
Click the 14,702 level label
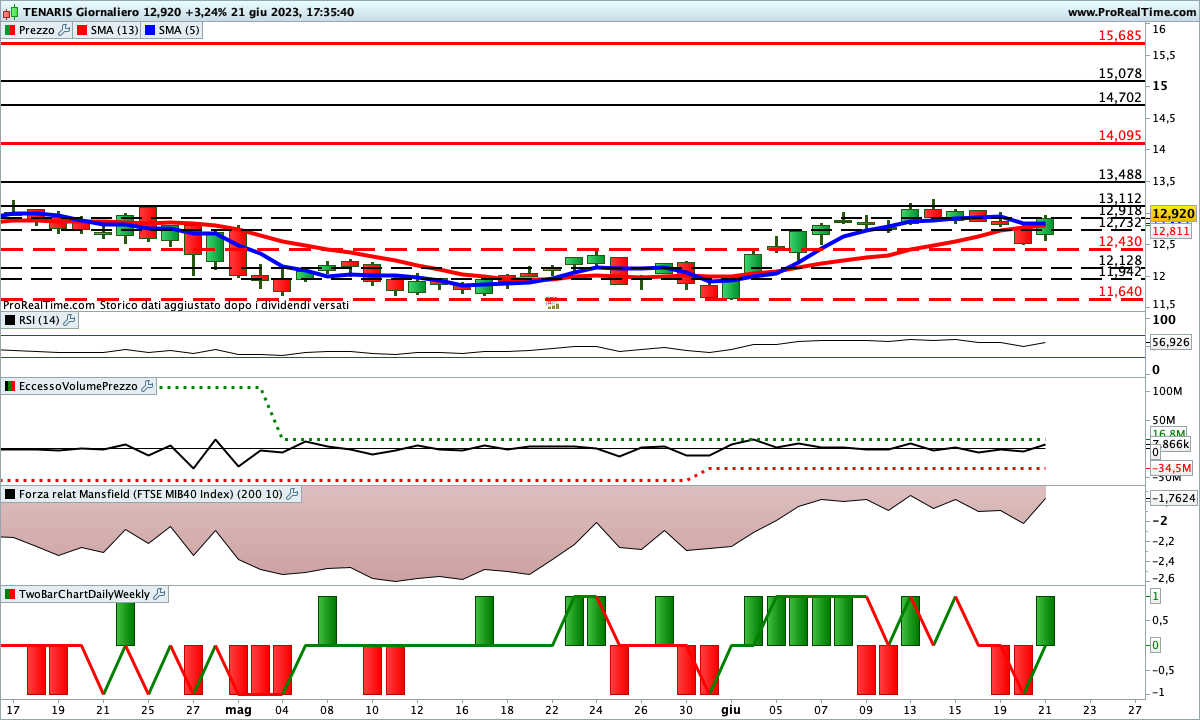coord(1120,97)
